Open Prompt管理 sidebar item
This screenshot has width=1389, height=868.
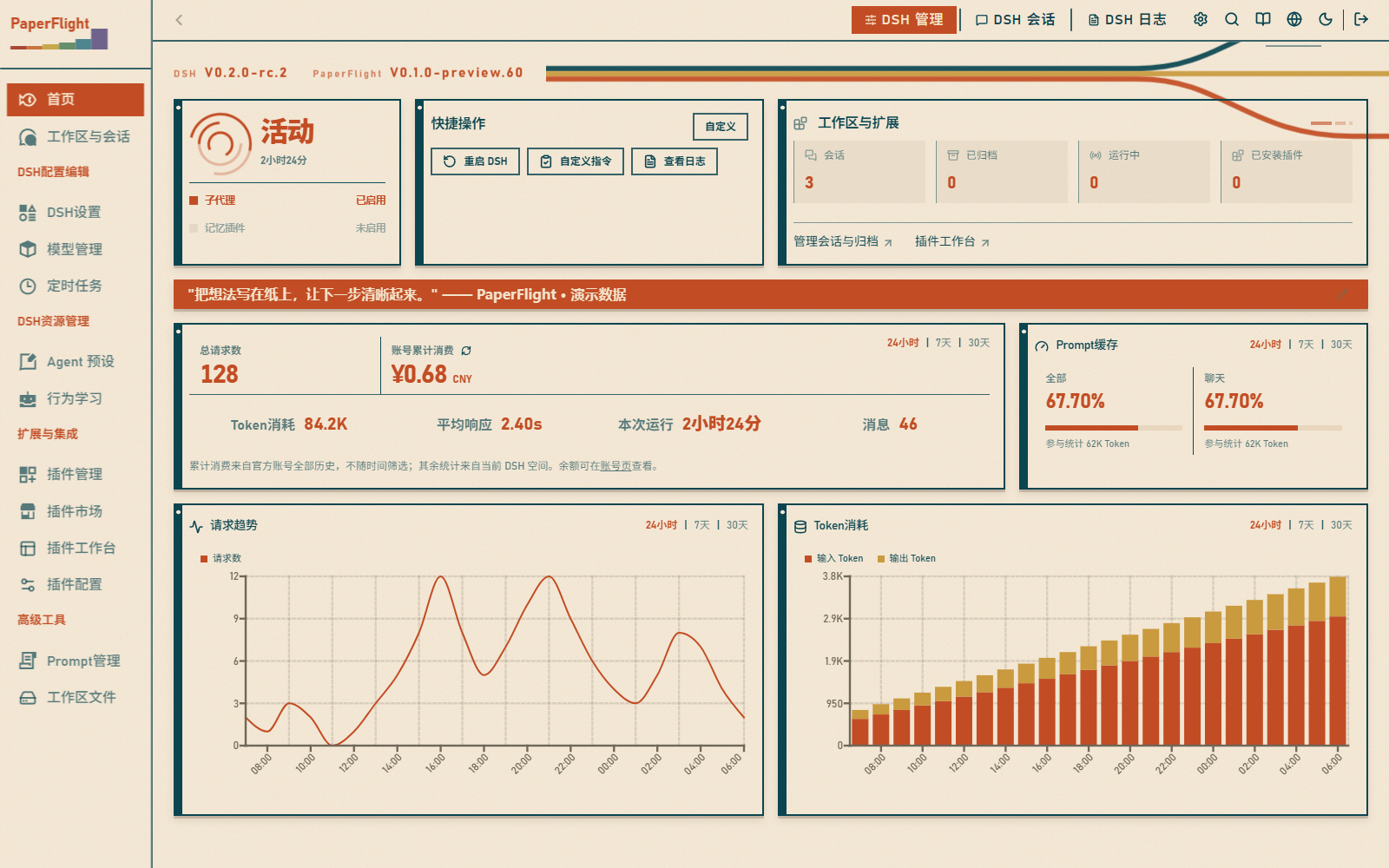75,661
